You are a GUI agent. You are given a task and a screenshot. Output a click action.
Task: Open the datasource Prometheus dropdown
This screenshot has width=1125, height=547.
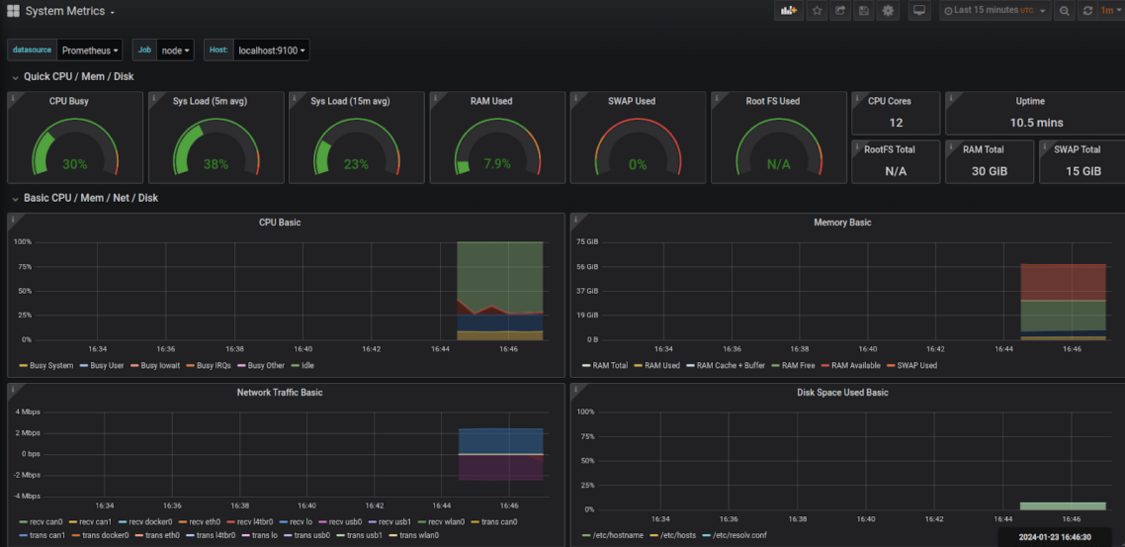(x=90, y=50)
